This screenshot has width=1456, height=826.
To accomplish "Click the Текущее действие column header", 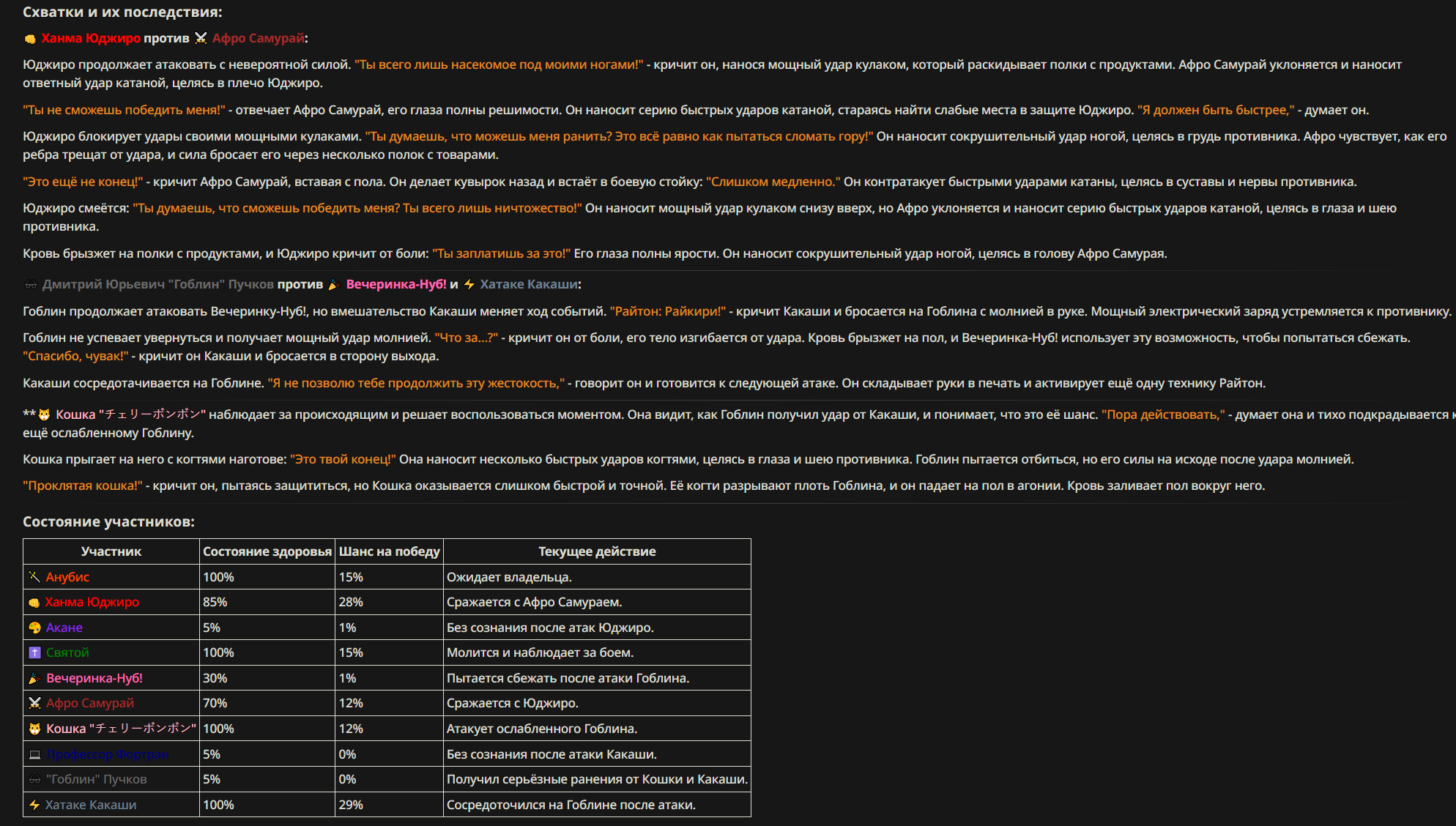I will 597,551.
